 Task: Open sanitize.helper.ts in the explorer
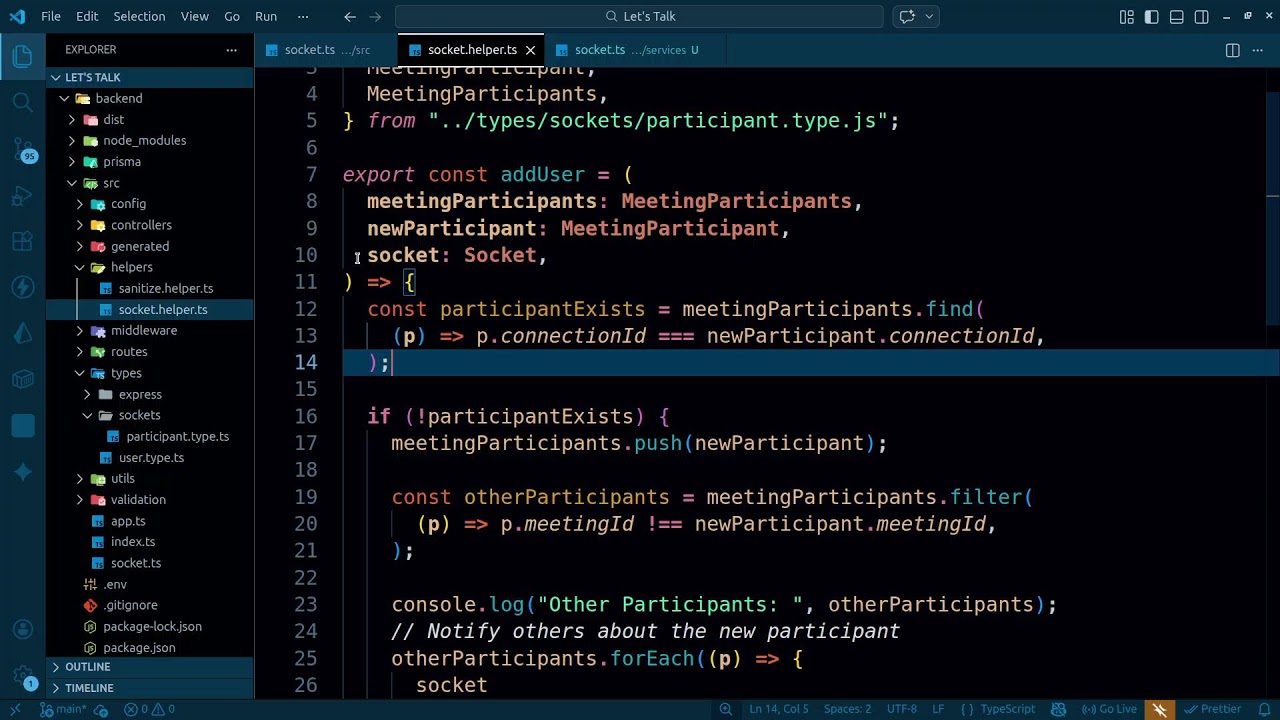coord(150,288)
